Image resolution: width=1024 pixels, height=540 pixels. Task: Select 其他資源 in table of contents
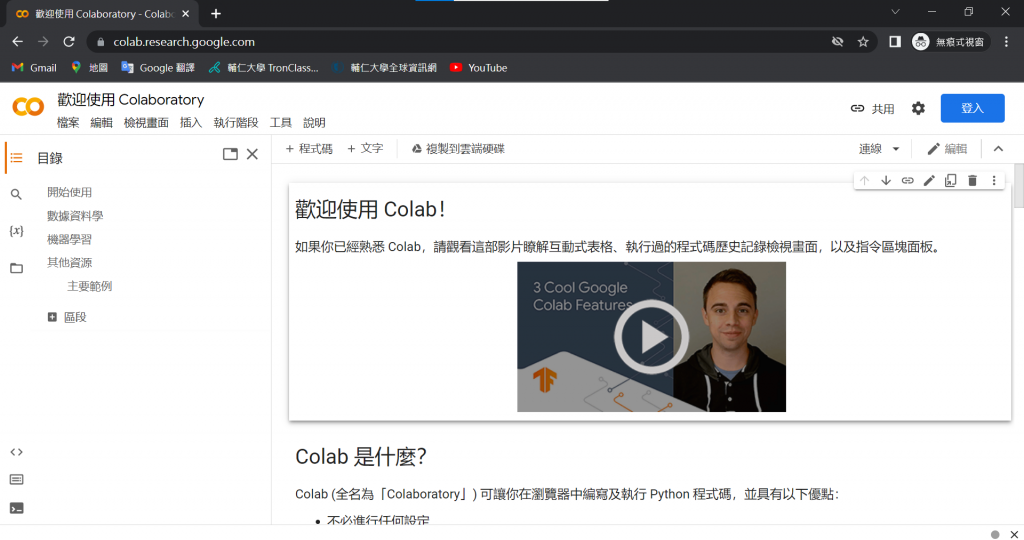click(69, 262)
